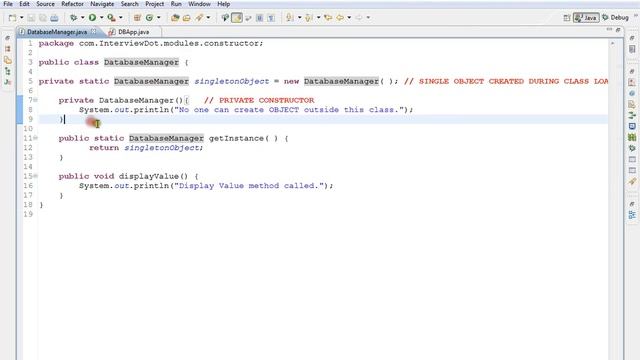Open green grid view icon in right sidebar
640x360 pixels.
click(632, 138)
